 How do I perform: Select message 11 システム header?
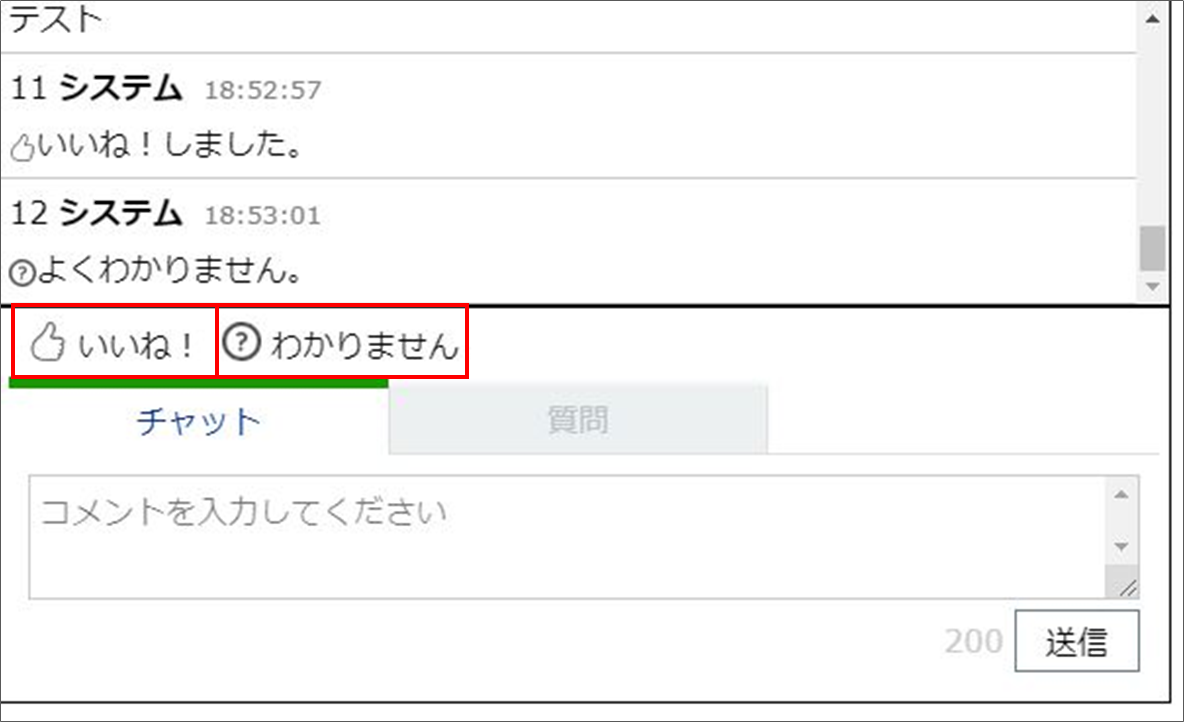point(165,88)
